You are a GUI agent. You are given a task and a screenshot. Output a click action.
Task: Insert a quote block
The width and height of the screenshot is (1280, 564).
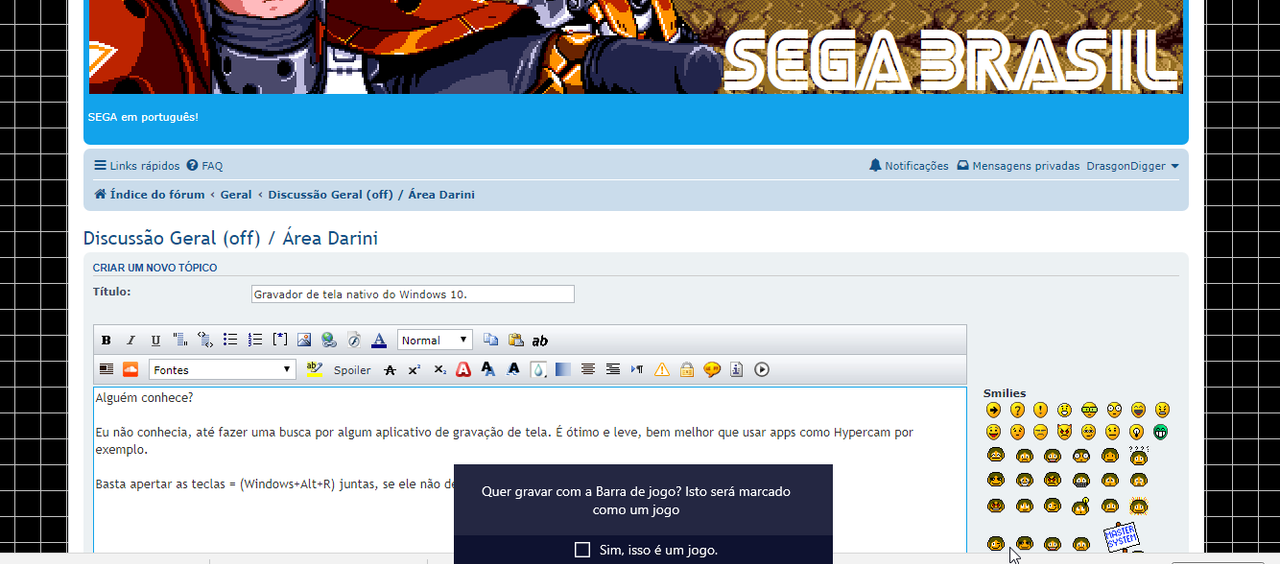pyautogui.click(x=180, y=340)
